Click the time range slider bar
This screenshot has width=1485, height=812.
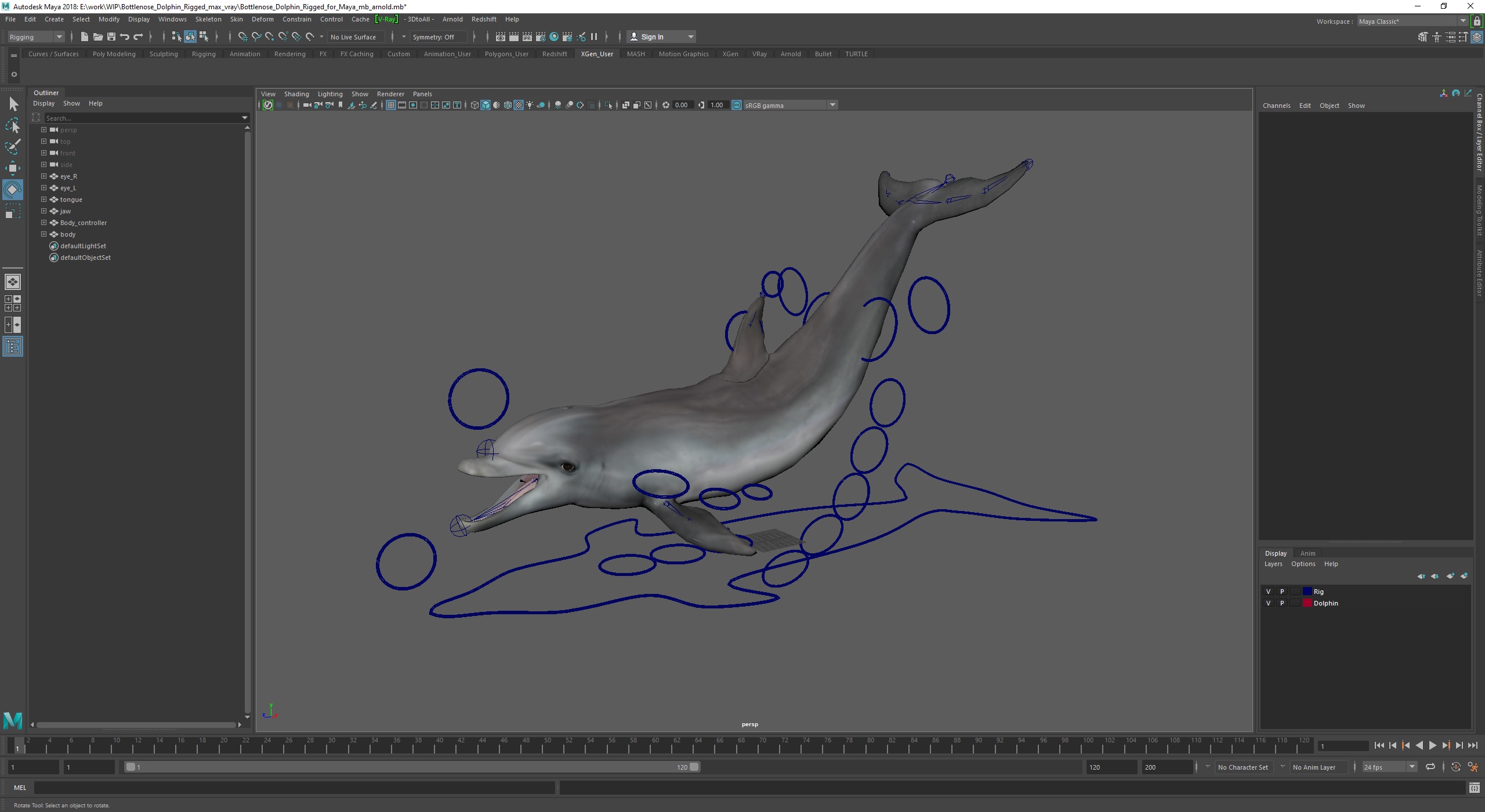click(412, 767)
